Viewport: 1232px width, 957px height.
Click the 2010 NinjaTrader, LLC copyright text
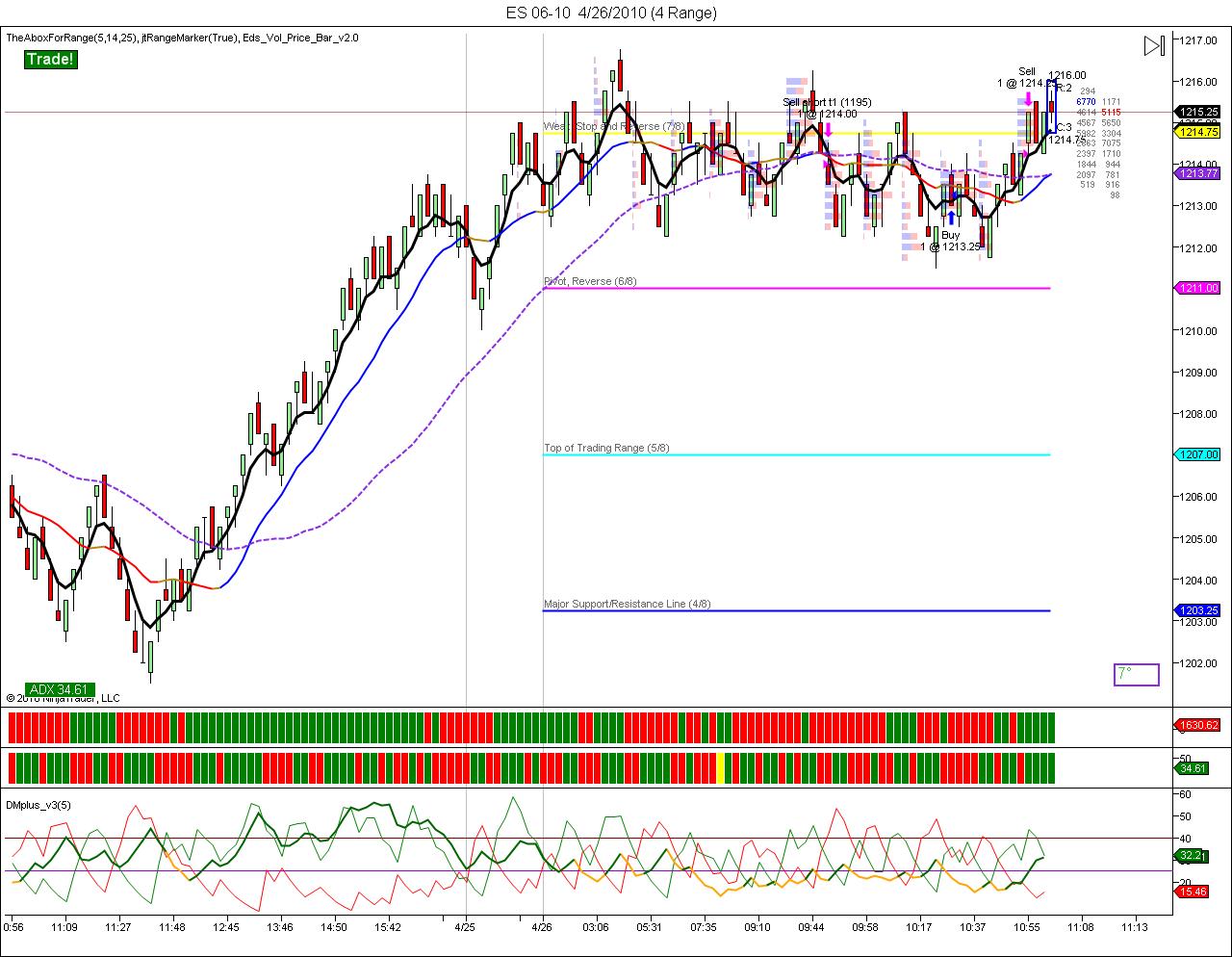coord(63,699)
